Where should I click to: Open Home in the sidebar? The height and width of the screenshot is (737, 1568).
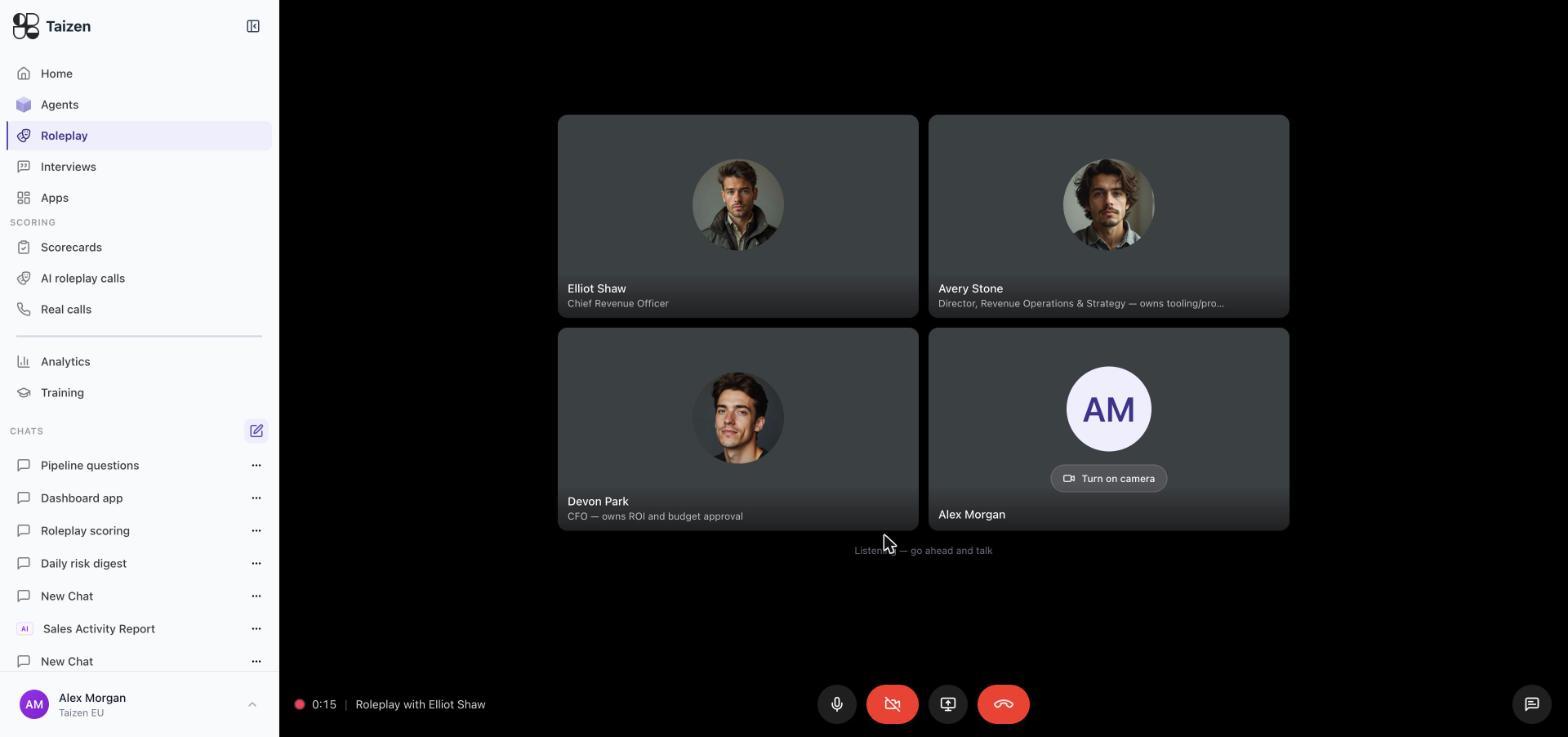point(139,73)
